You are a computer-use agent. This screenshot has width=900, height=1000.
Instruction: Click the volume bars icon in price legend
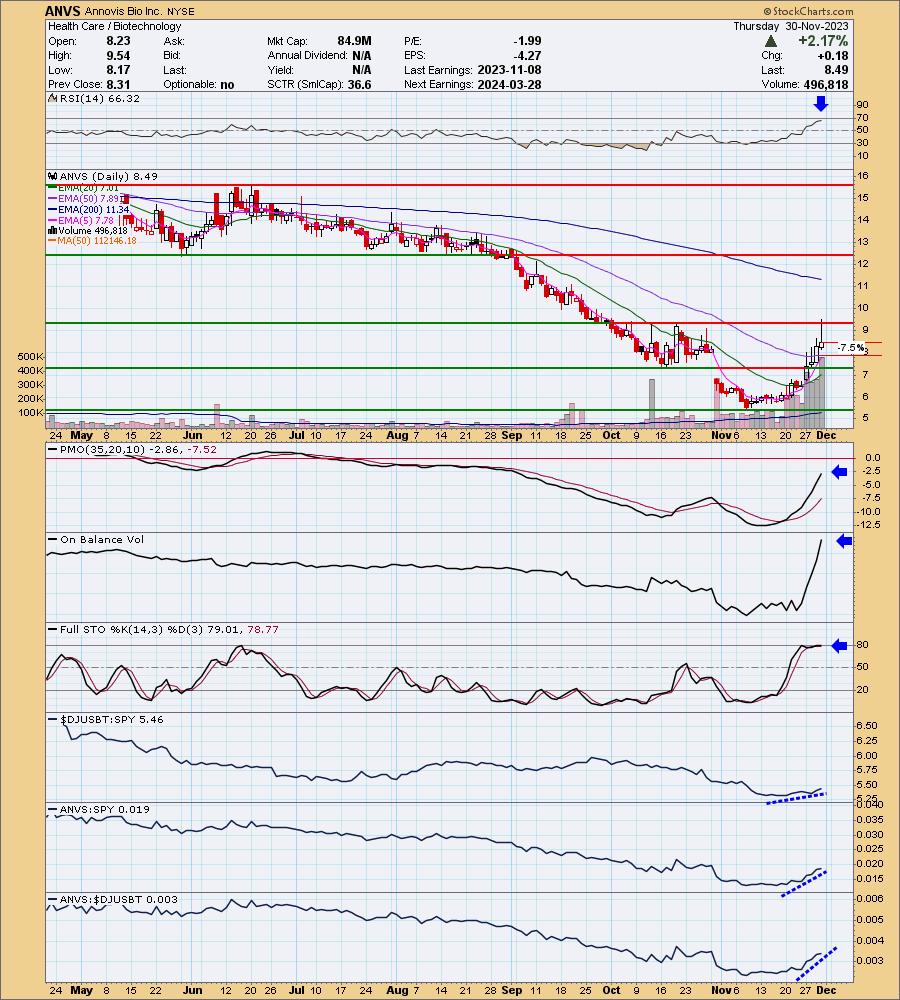point(52,231)
